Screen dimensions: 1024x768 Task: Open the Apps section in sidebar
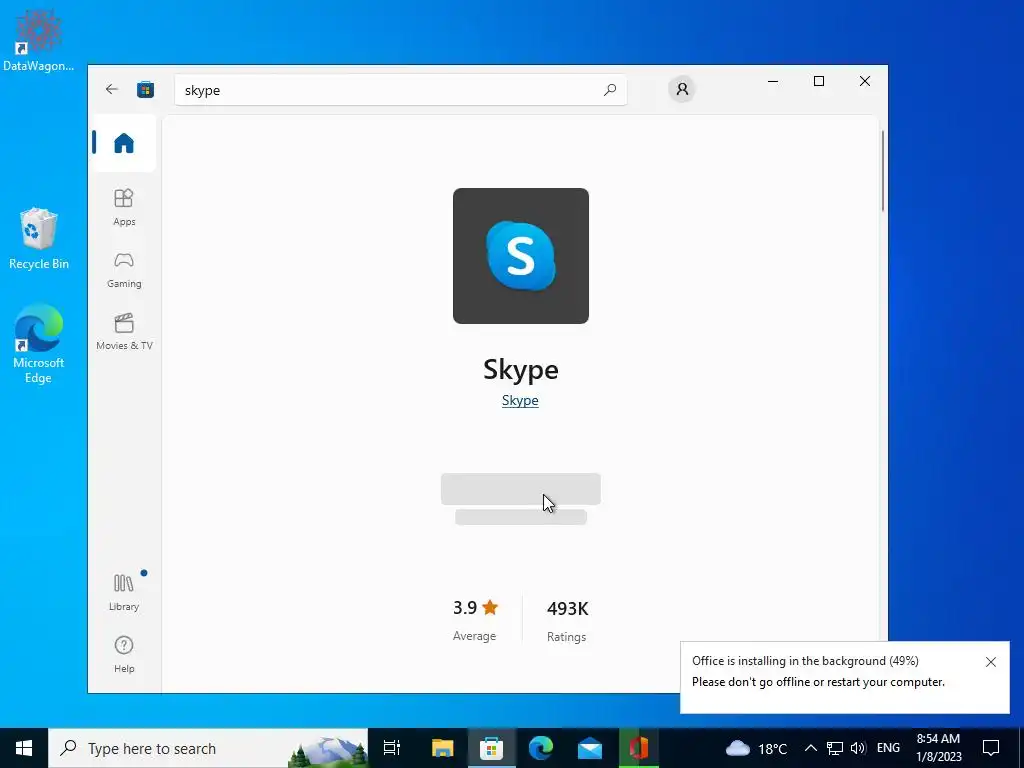(124, 207)
